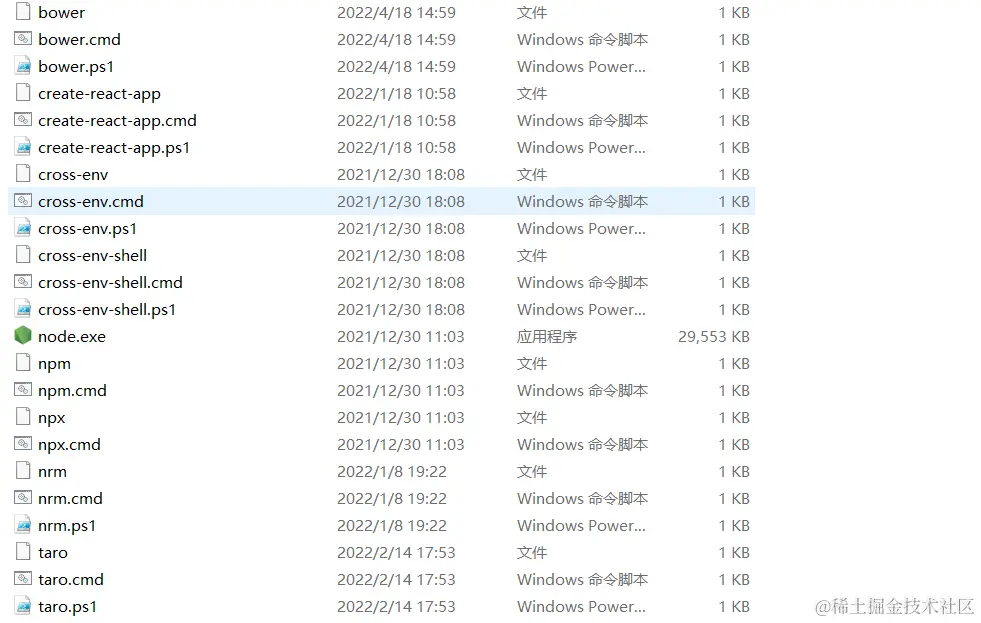
Task: Select the node.exe file name
Action: 72,337
